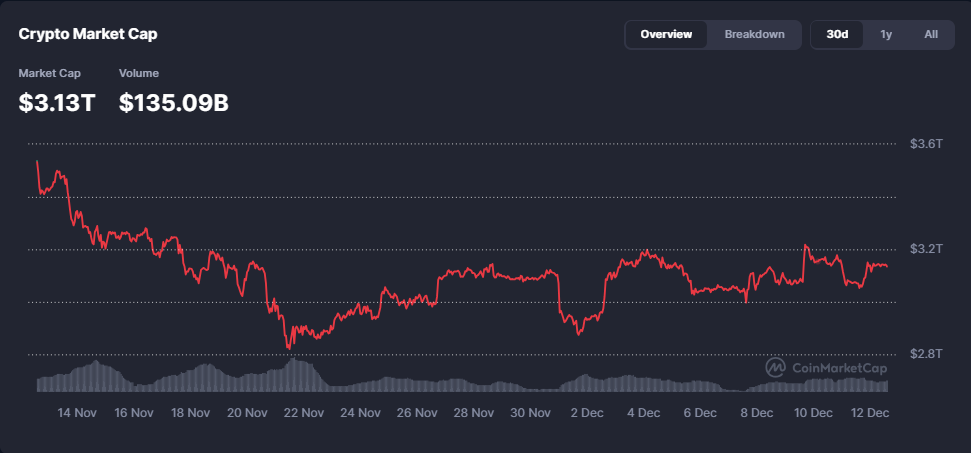Click the $3.6T y-axis label

pyautogui.click(x=926, y=144)
